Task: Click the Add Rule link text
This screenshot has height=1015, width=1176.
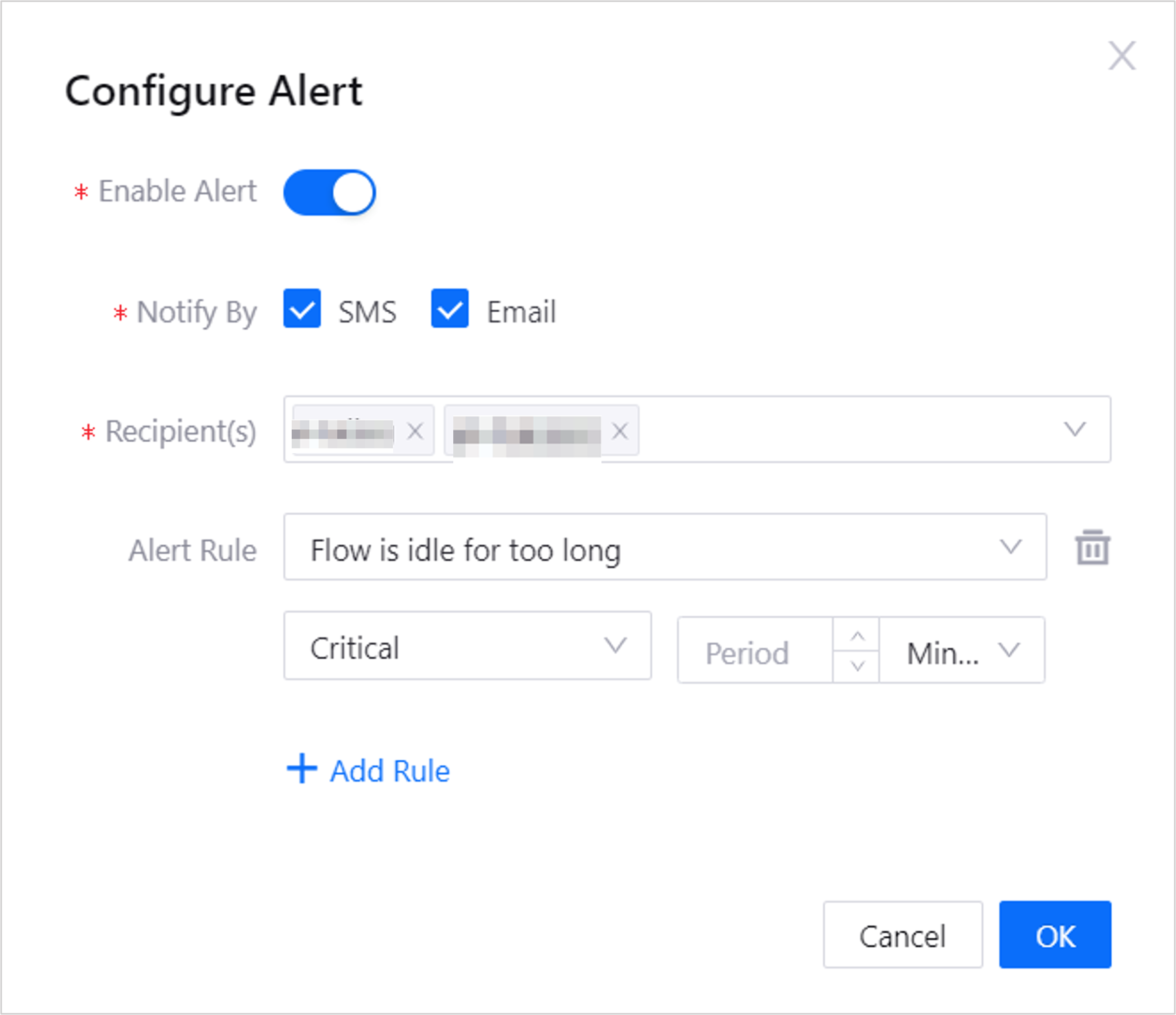Action: 390,771
